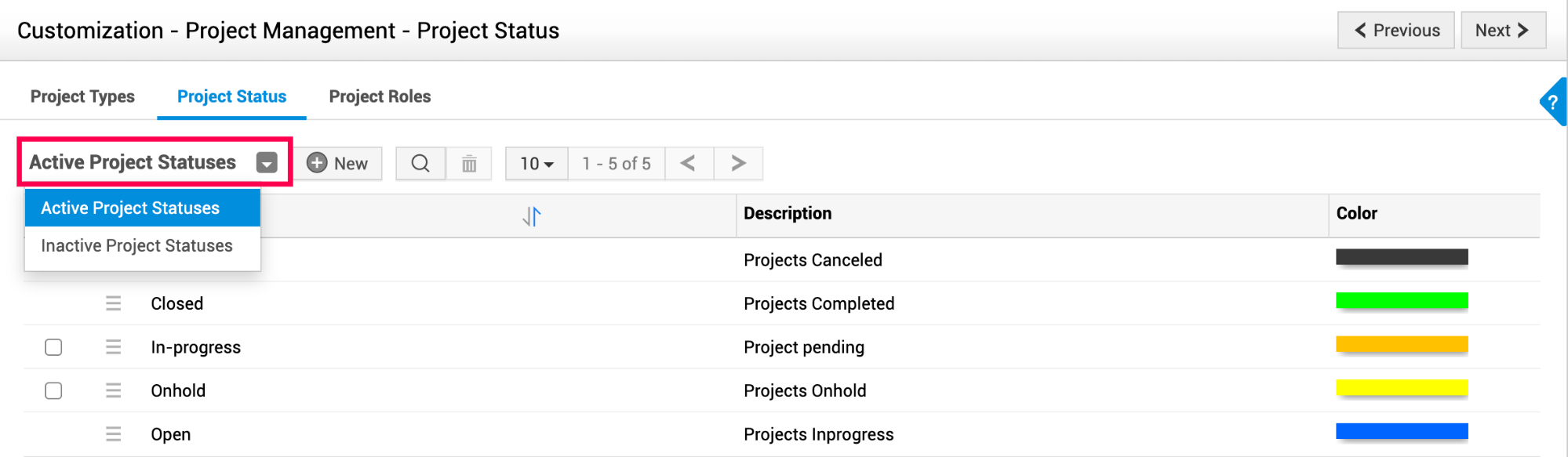
Task: Grab the drag handle for Closed row
Action: point(114,303)
